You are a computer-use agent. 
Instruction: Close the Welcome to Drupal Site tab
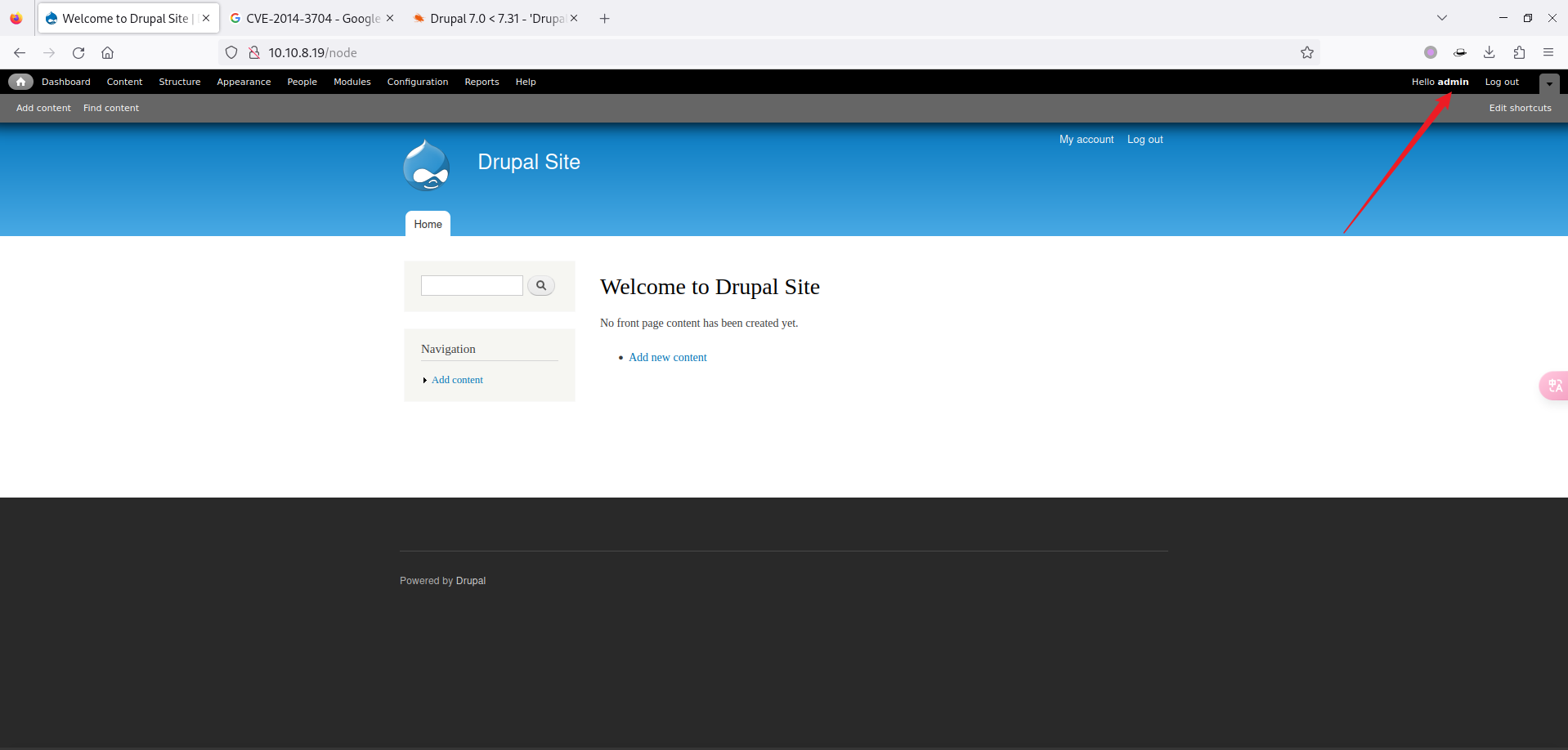point(206,18)
